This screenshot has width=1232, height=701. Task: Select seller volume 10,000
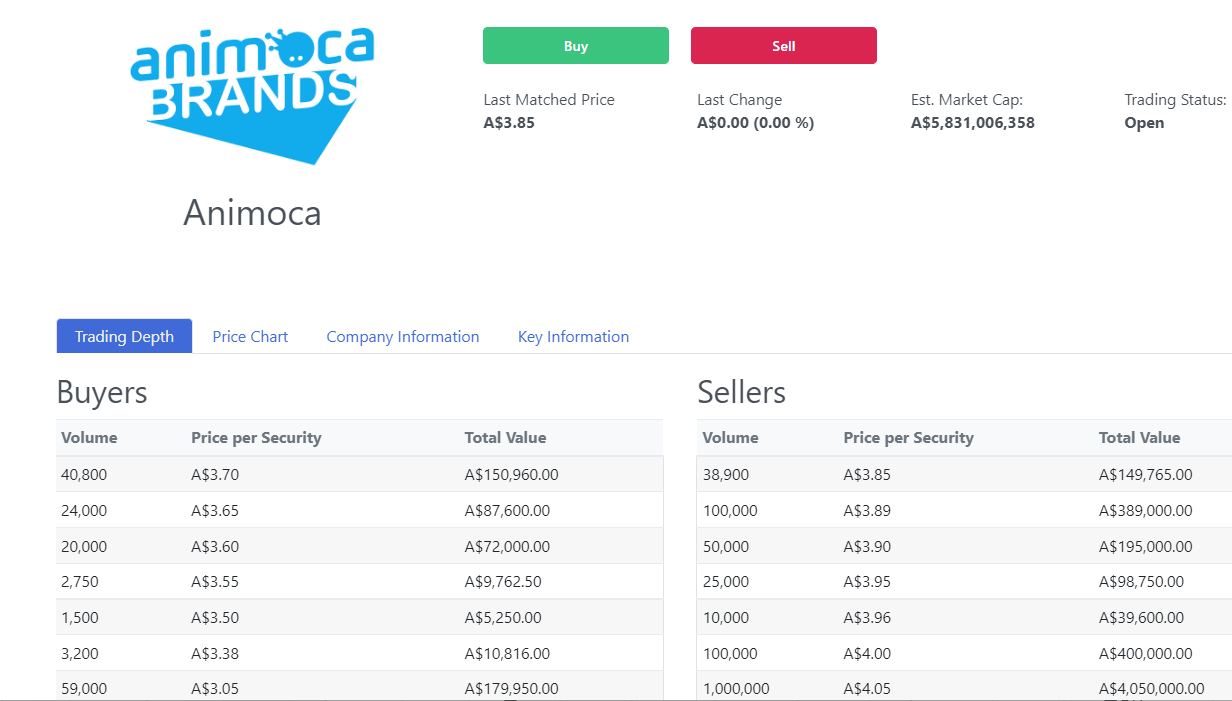click(726, 618)
